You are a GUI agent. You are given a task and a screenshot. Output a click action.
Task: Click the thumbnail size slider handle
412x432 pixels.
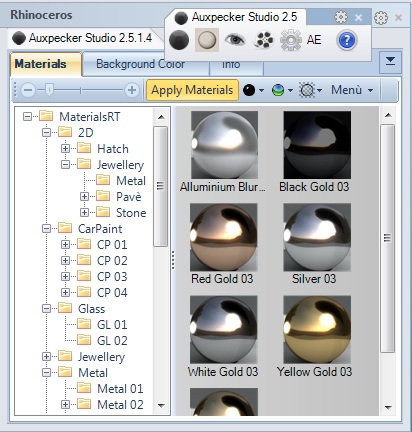49,90
